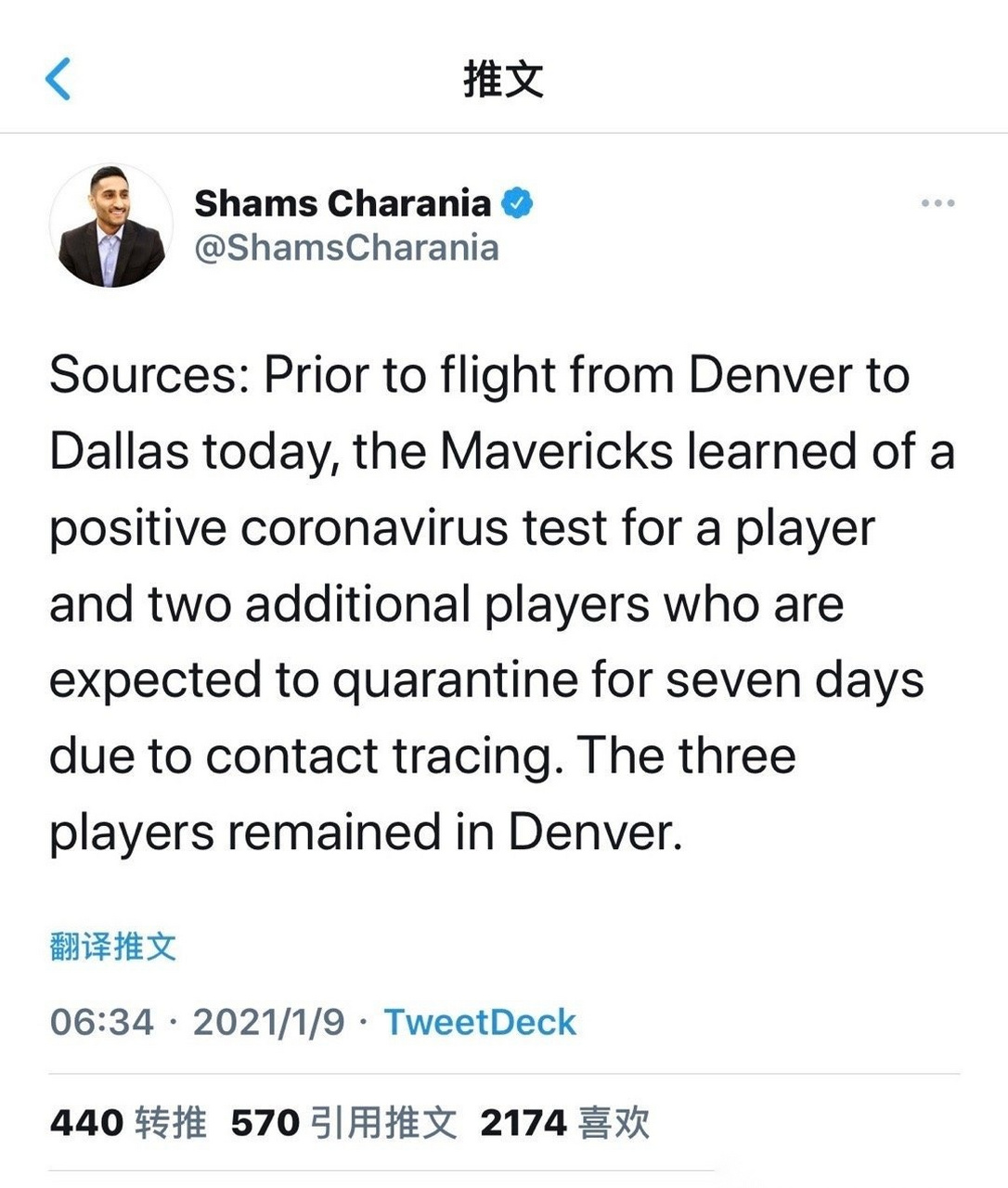Open the 引用推文 quote tweets label

point(383,1122)
